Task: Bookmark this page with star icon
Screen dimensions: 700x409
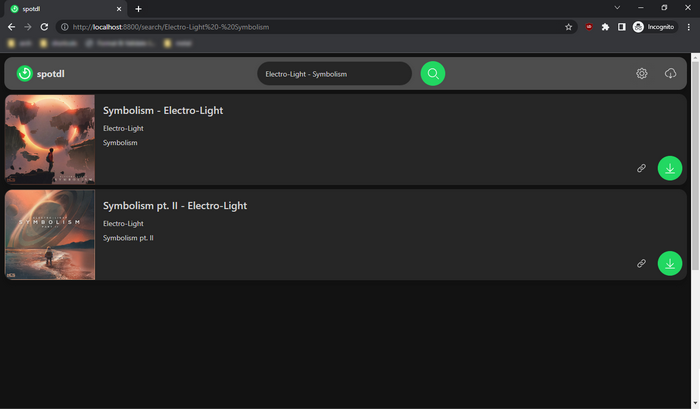Action: click(568, 27)
